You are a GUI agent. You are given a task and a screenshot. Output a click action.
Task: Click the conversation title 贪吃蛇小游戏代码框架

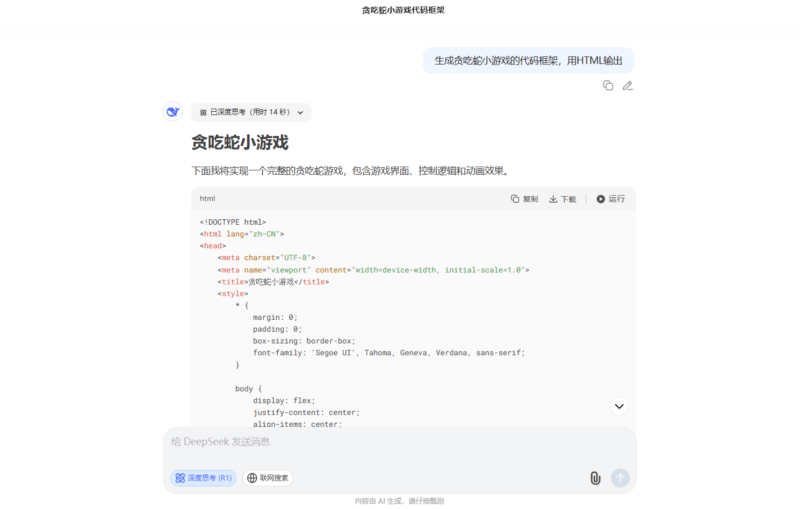pos(403,10)
